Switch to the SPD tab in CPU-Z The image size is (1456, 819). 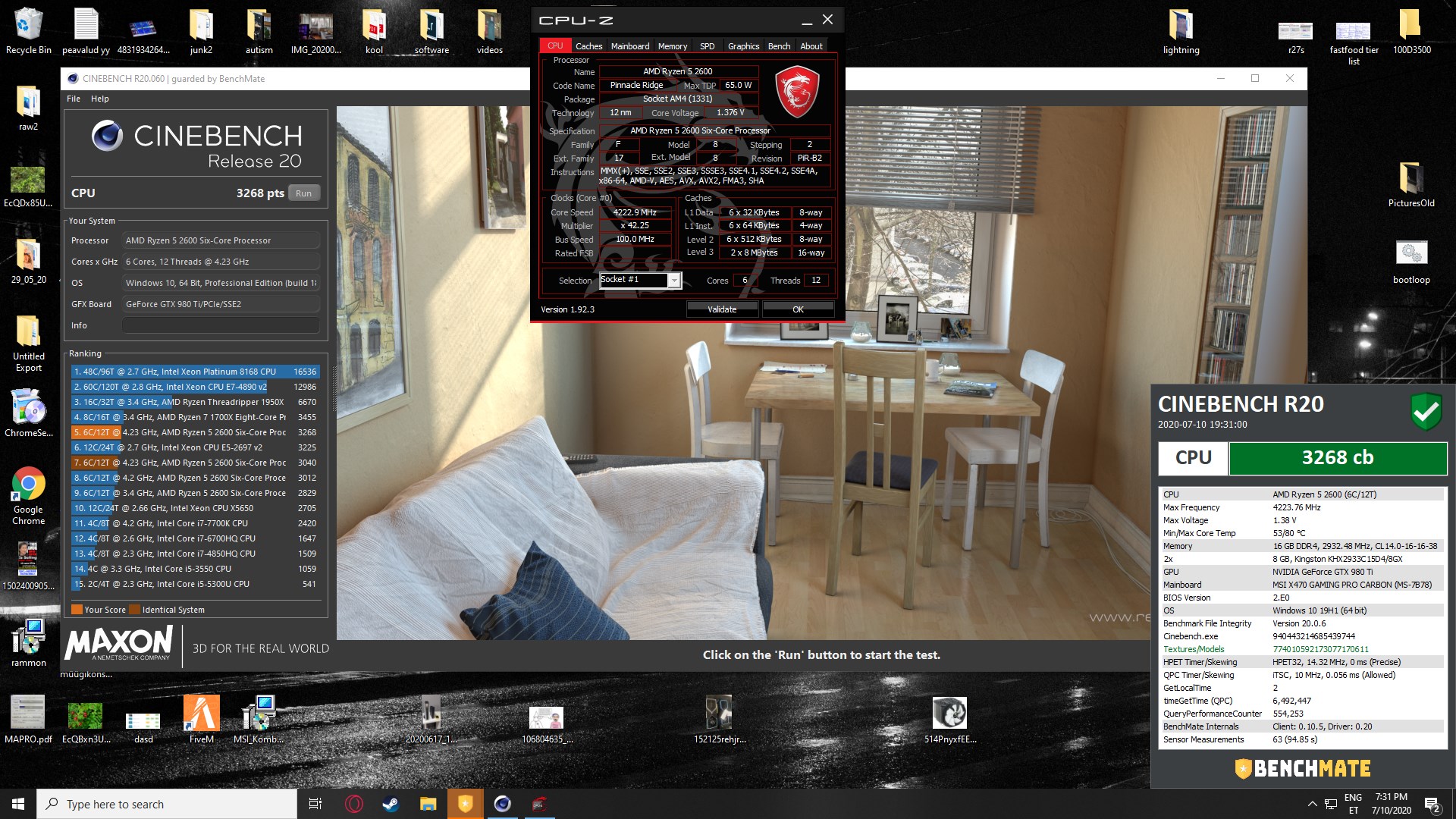point(707,46)
